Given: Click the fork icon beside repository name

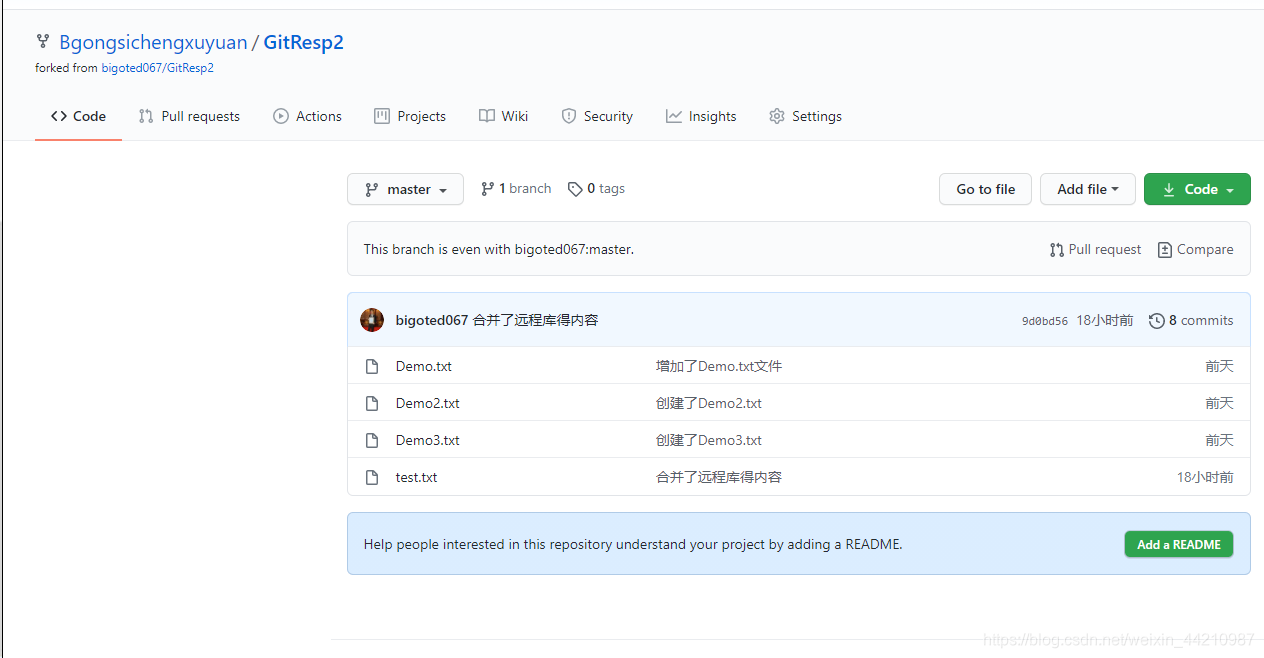Looking at the screenshot, I should pos(43,42).
